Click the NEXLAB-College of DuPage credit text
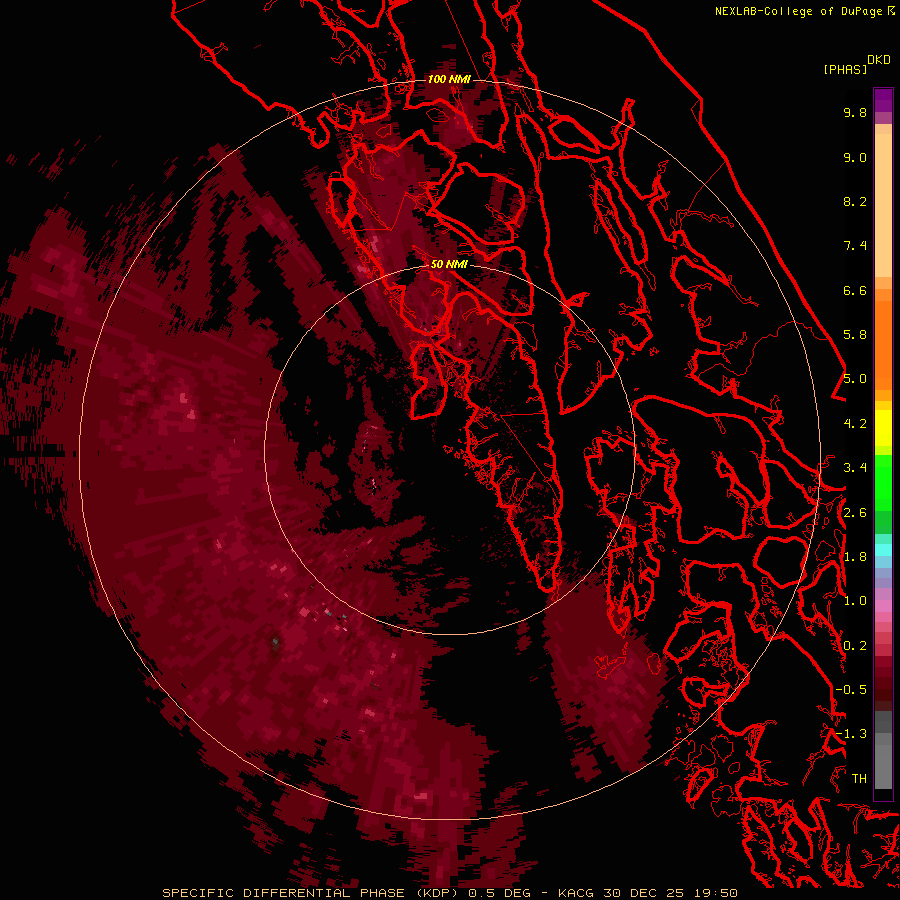 pyautogui.click(x=798, y=11)
